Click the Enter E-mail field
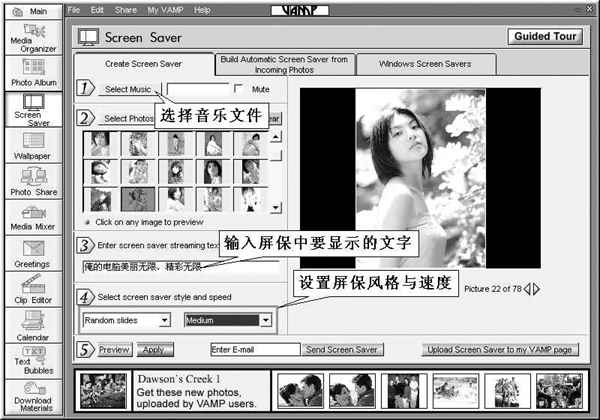 [255, 350]
